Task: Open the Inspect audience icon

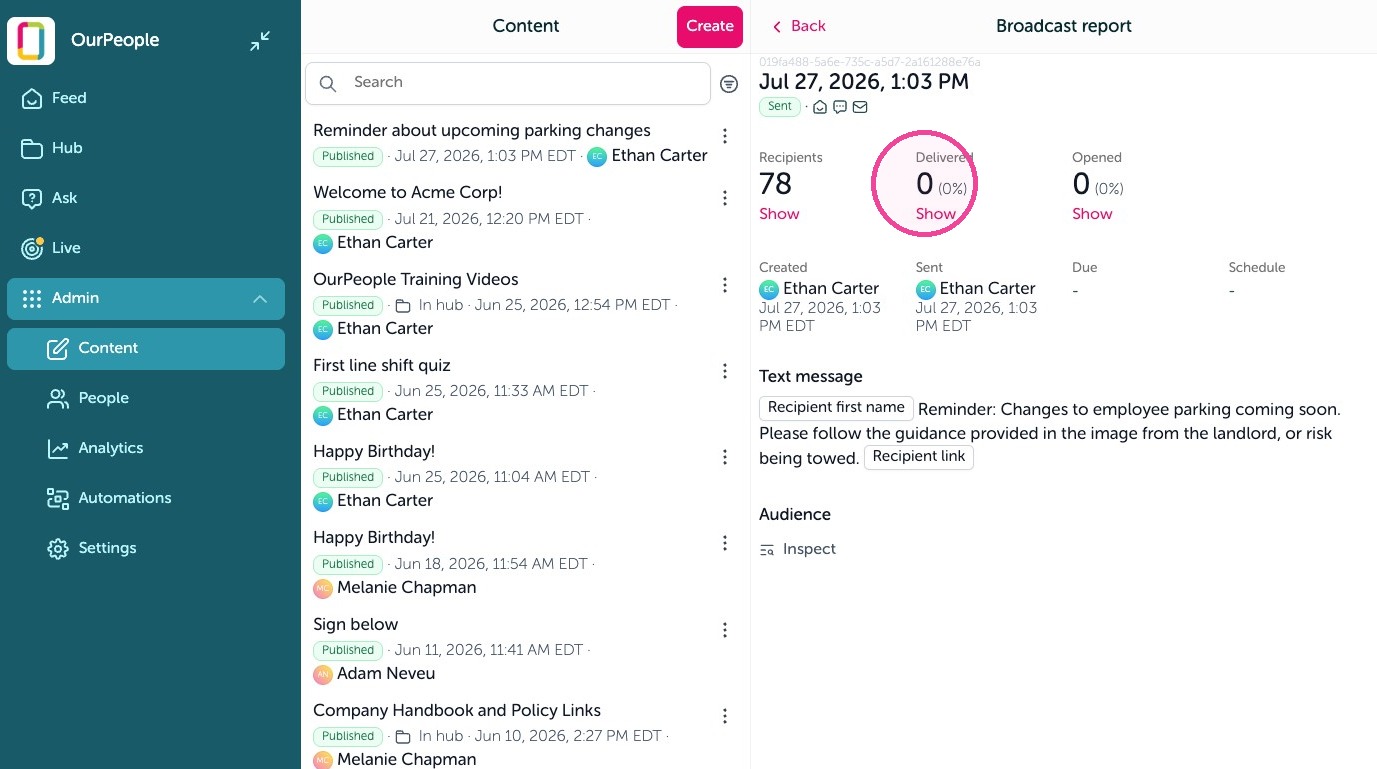Action: point(767,549)
